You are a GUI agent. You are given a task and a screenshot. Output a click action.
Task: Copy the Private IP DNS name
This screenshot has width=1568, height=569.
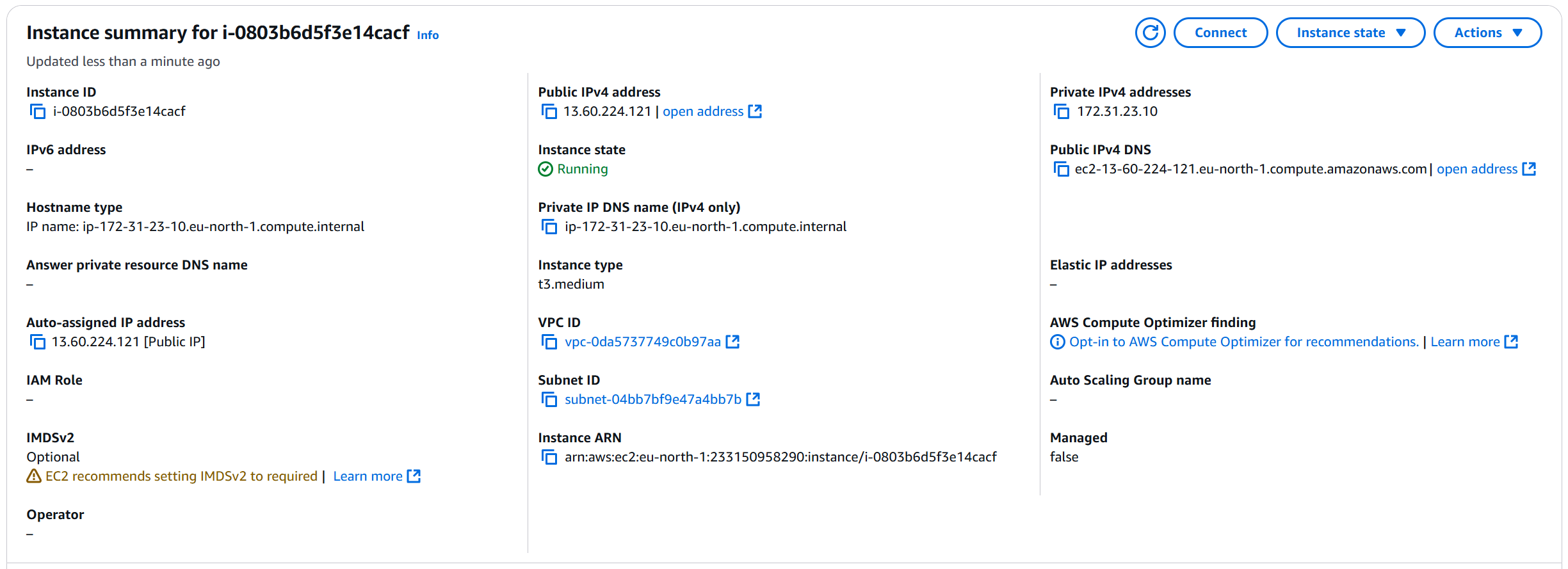pos(549,227)
